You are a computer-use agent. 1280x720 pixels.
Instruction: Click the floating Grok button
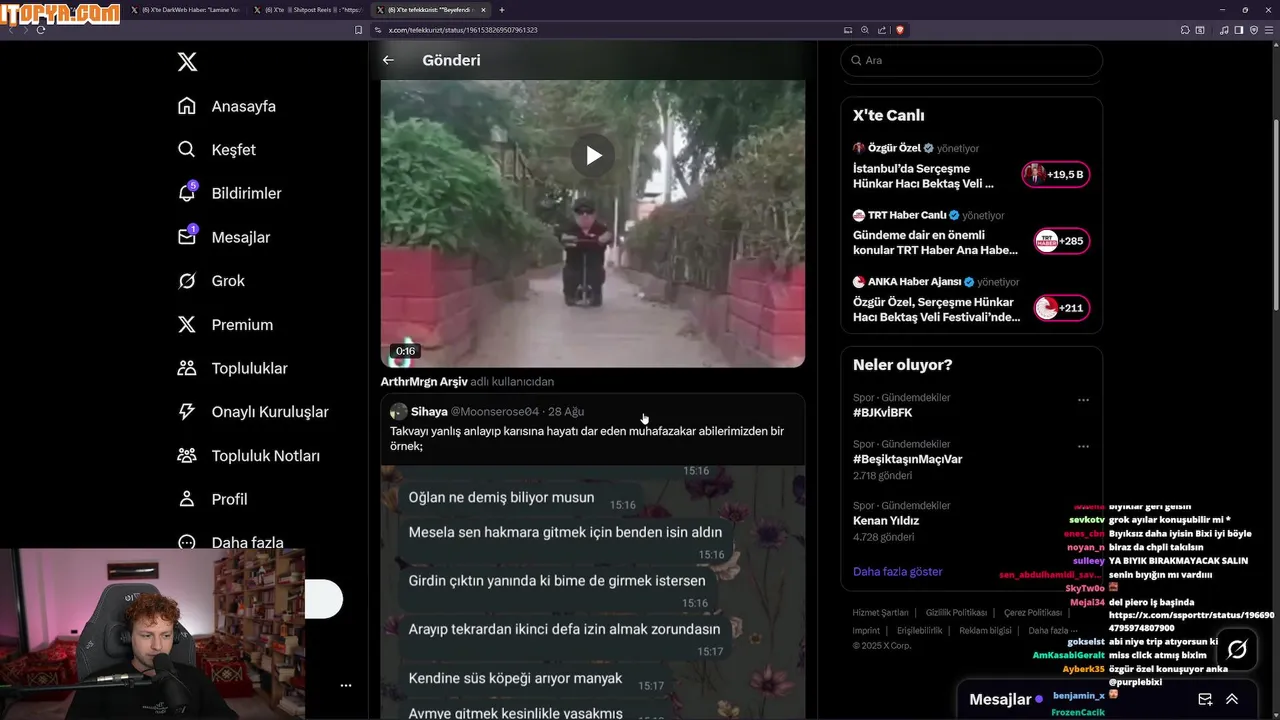coord(1237,650)
